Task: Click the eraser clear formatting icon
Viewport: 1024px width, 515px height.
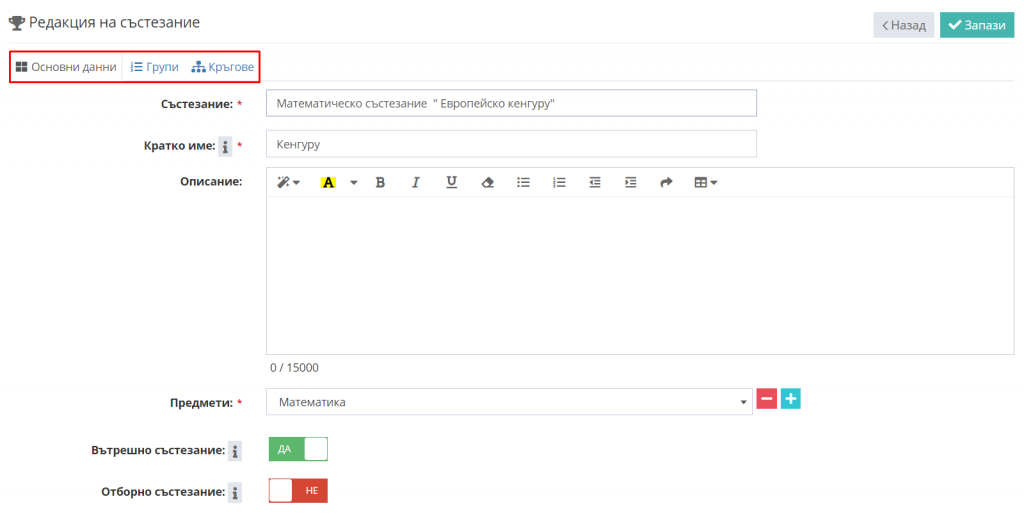Action: (x=488, y=183)
